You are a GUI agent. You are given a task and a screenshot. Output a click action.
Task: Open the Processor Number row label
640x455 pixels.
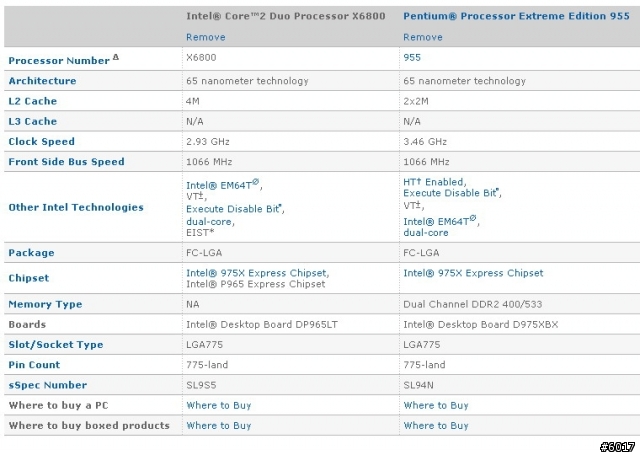pos(59,61)
